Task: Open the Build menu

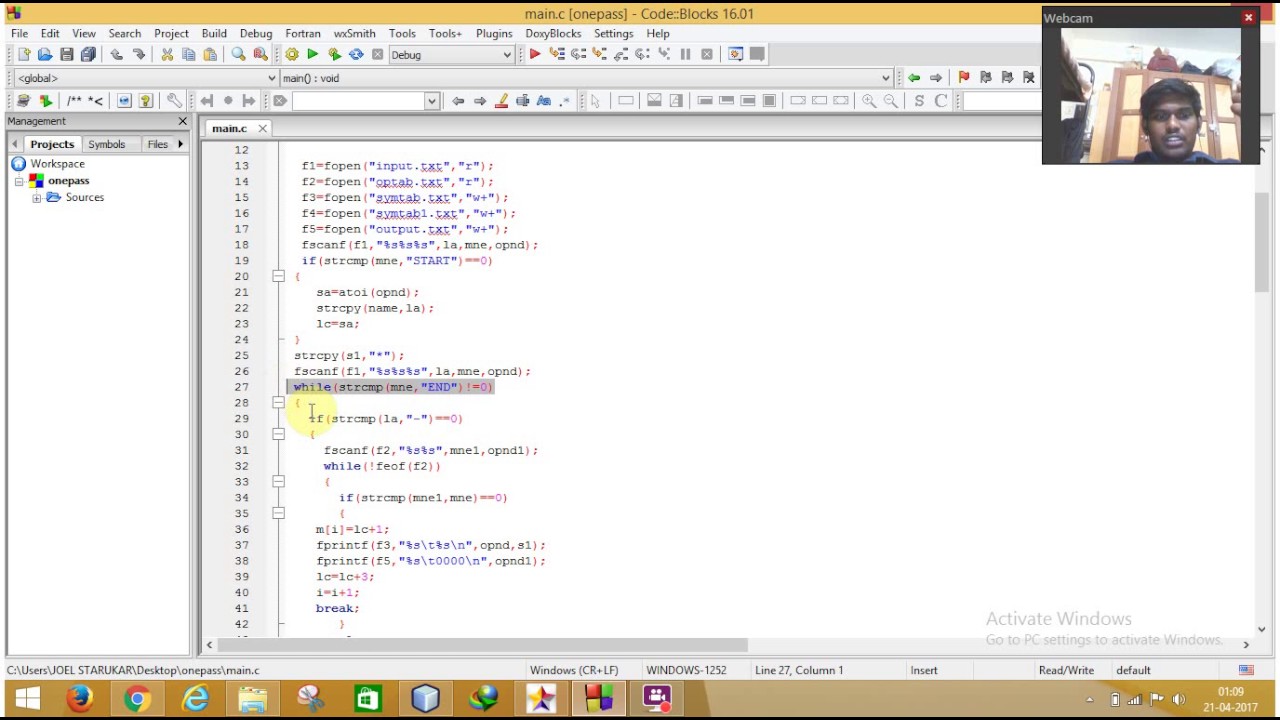Action: [x=214, y=33]
